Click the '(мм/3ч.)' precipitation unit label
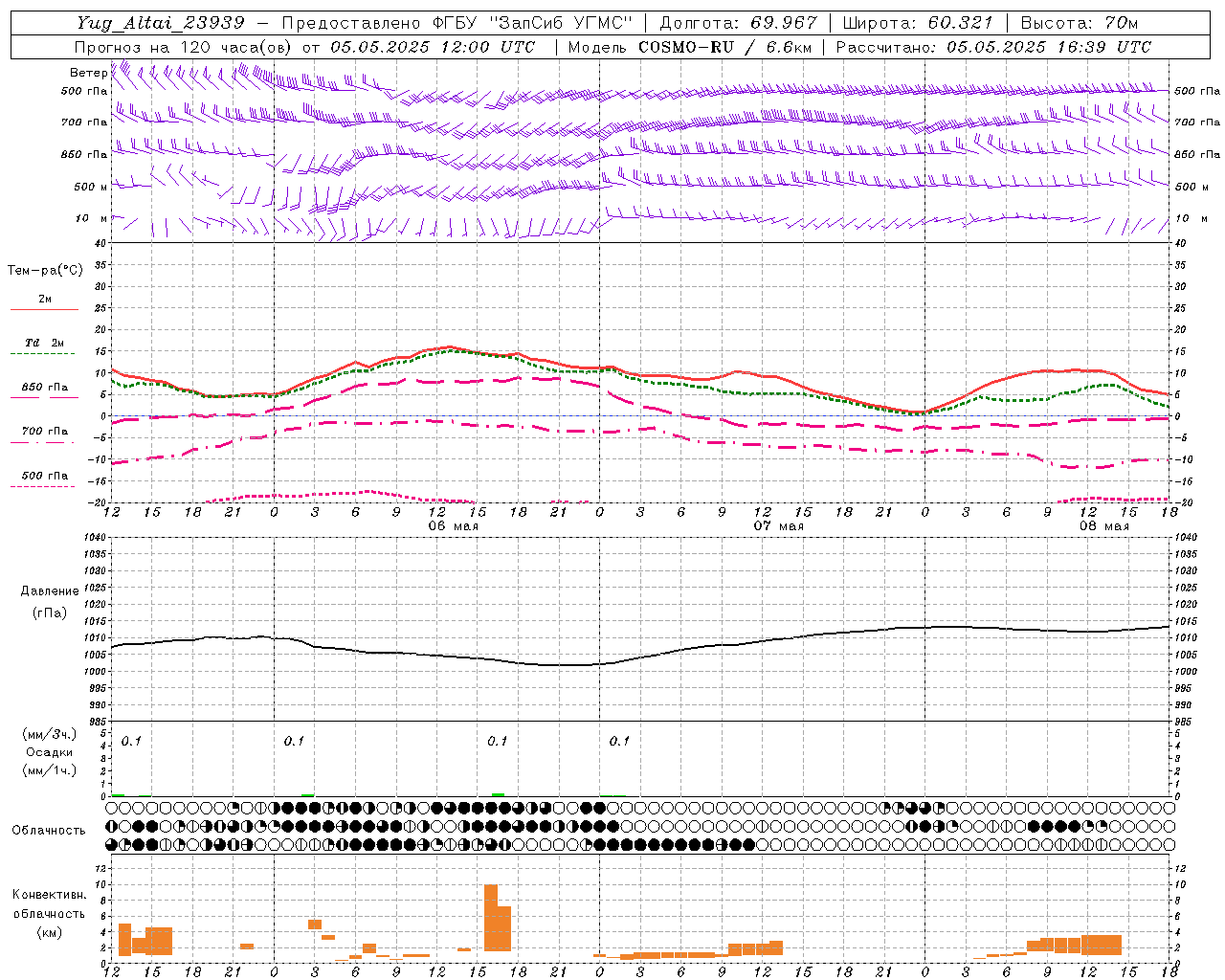 (x=49, y=734)
